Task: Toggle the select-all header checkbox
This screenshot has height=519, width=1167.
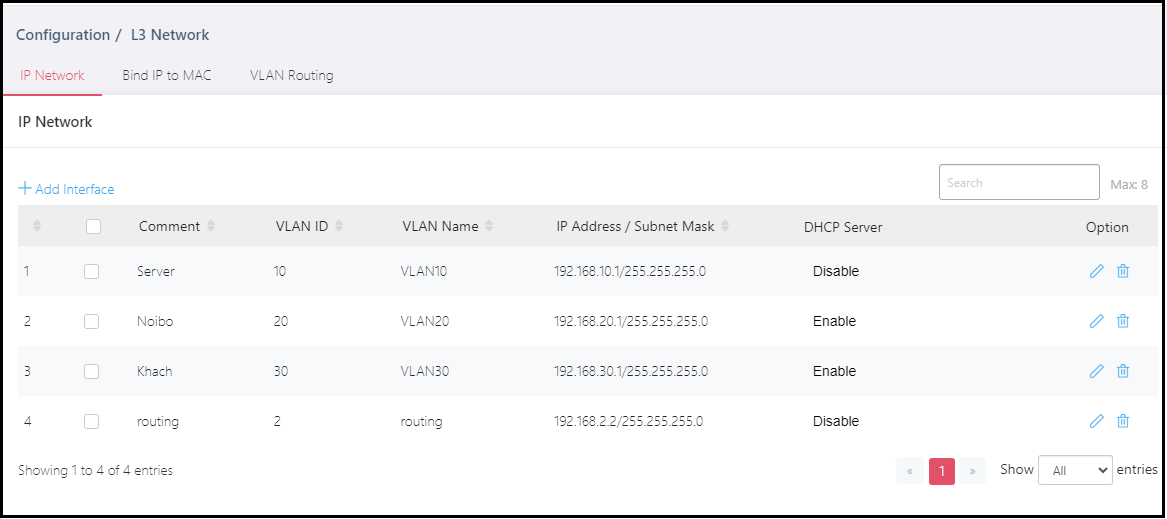Action: [x=93, y=226]
